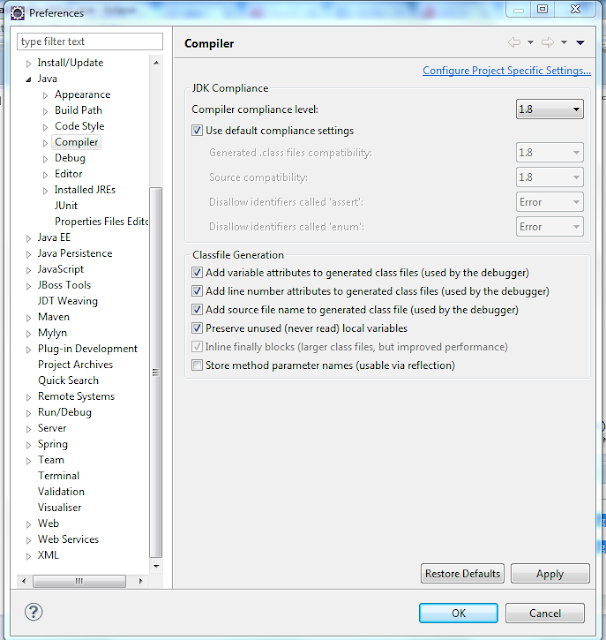This screenshot has width=606, height=640.
Task: Select Validation preferences item
Action: (61, 492)
